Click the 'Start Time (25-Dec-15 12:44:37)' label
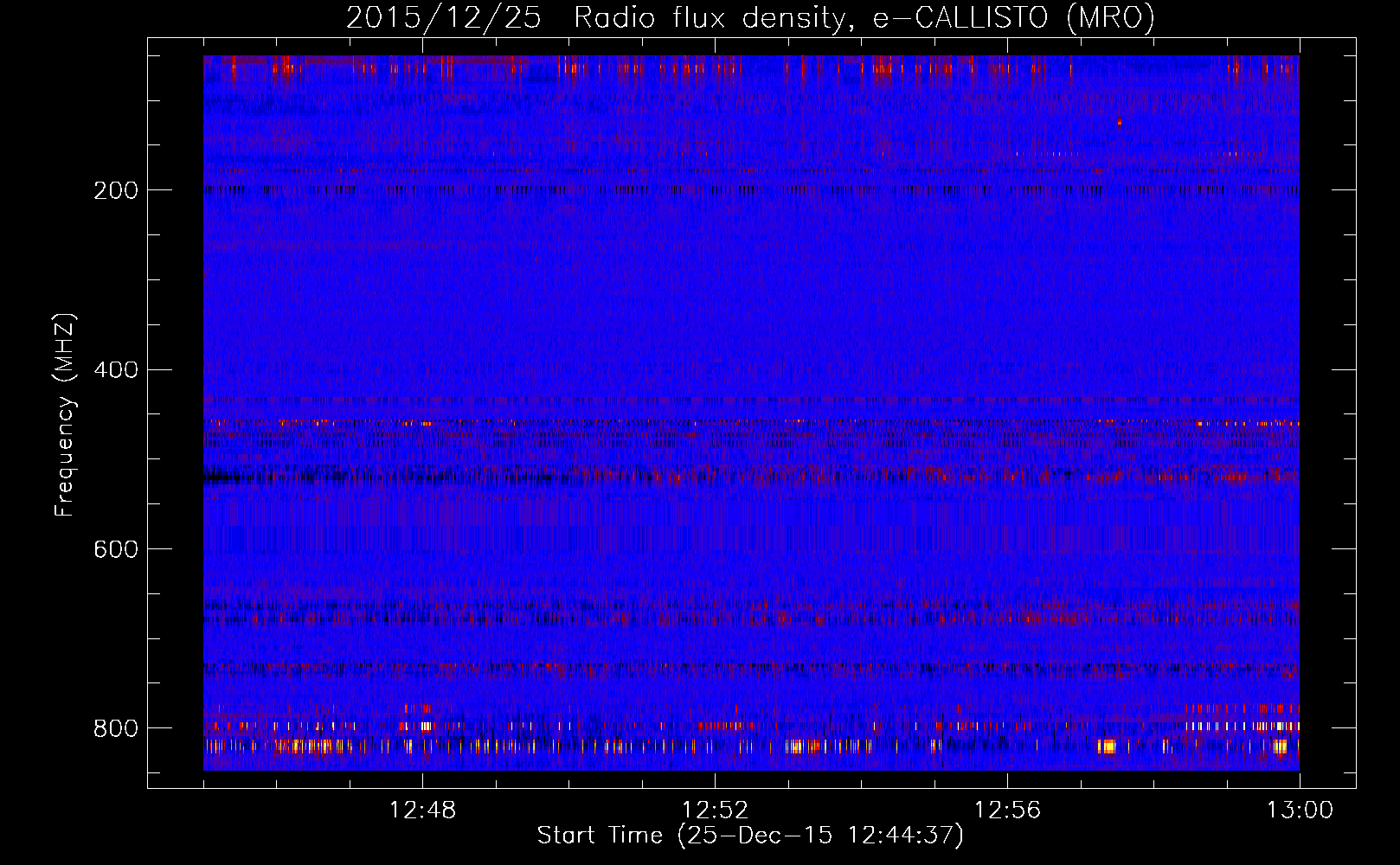 (750, 836)
